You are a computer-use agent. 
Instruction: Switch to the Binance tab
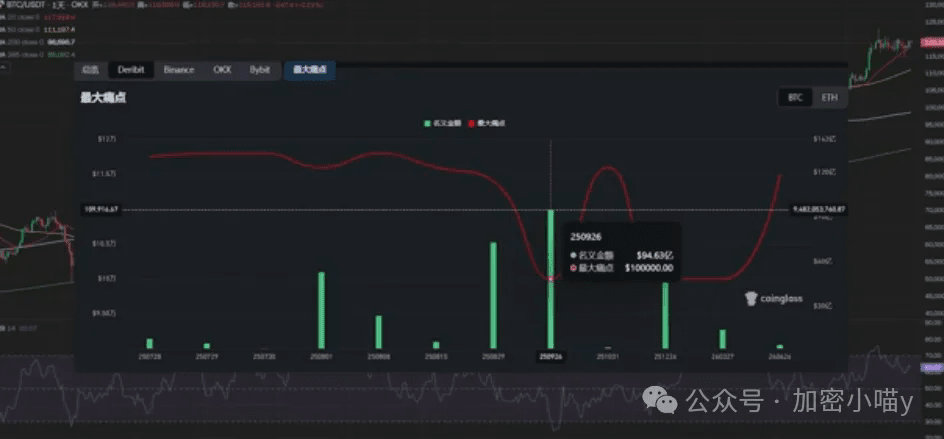click(179, 70)
